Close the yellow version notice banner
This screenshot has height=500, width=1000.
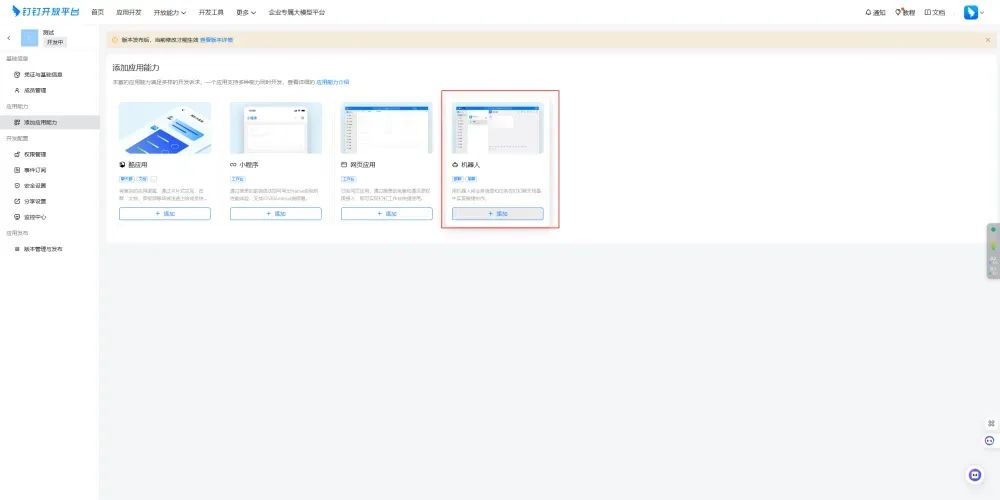tap(988, 40)
